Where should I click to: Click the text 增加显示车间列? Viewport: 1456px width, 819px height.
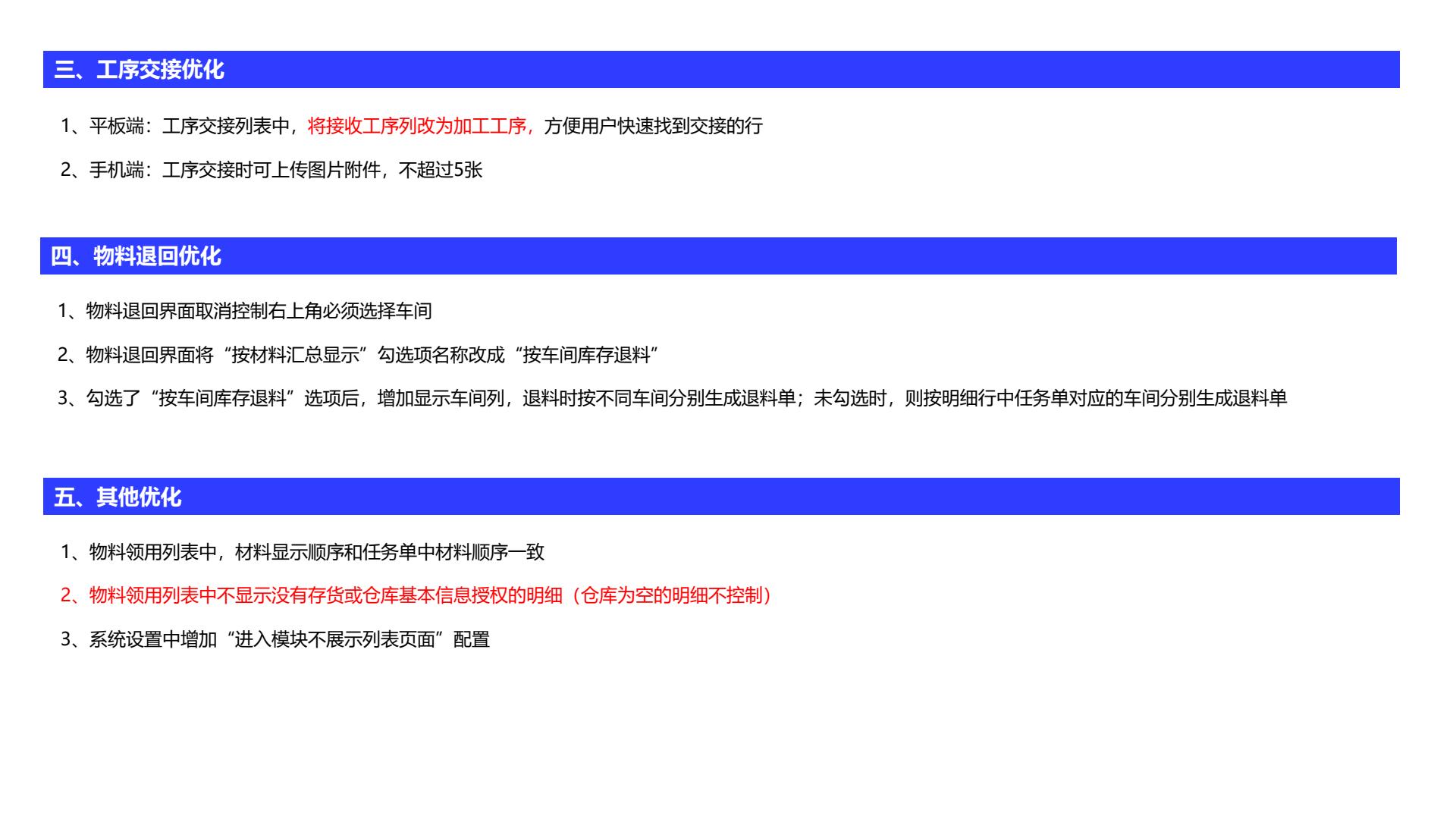coord(441,399)
